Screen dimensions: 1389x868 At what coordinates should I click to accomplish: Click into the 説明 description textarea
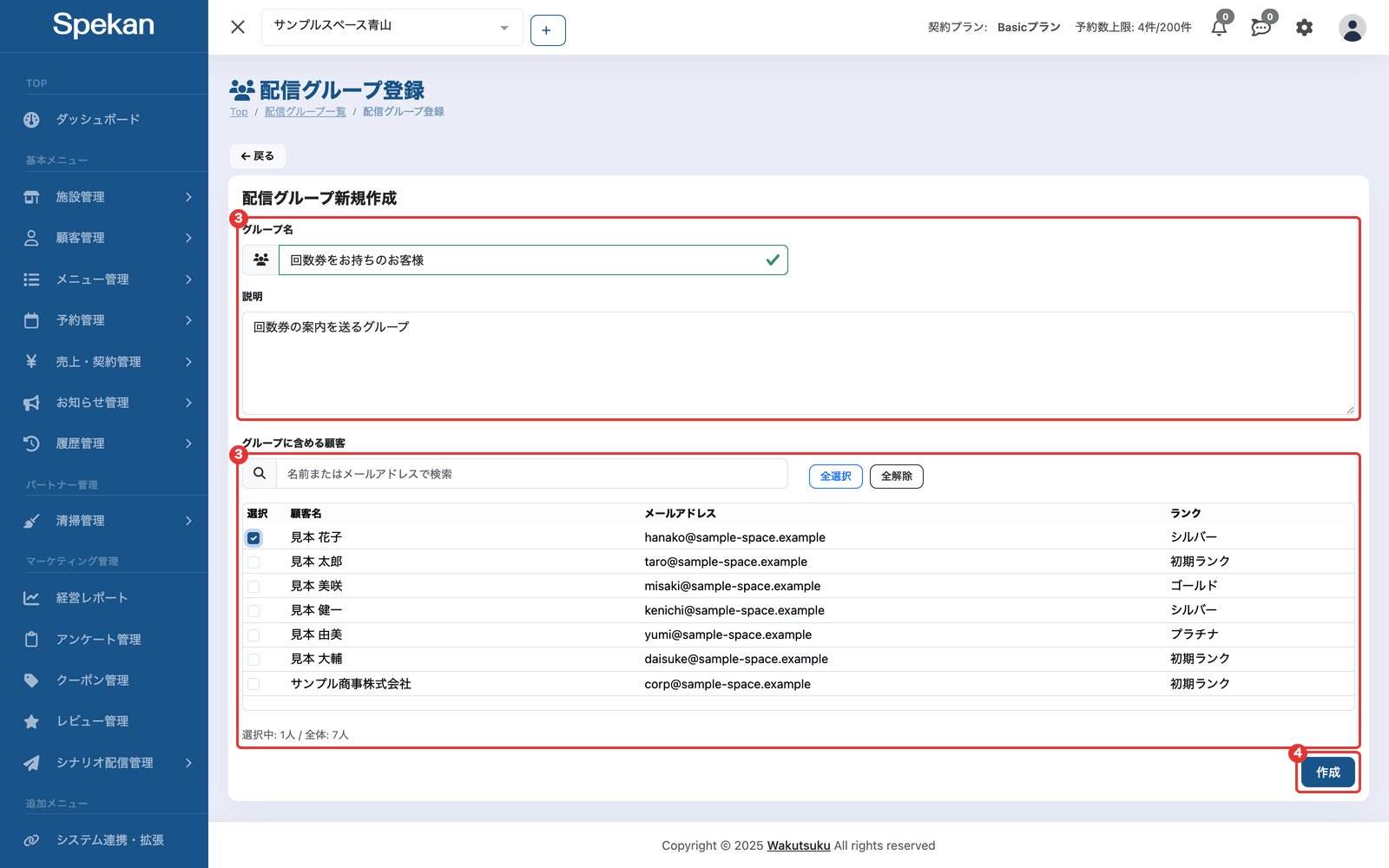click(799, 363)
